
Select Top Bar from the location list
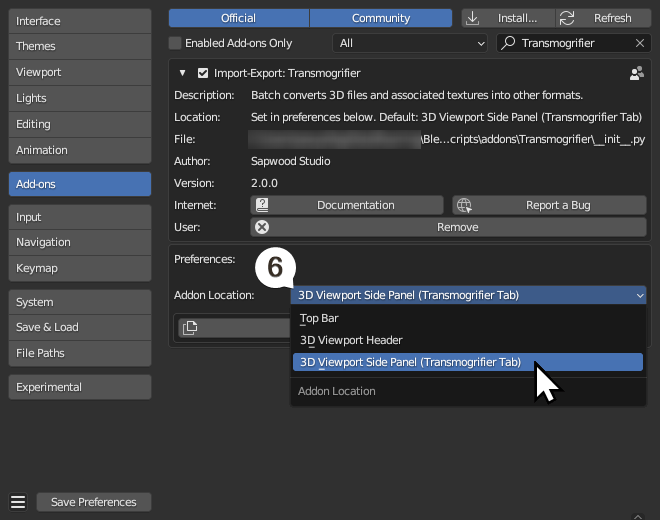click(x=320, y=319)
